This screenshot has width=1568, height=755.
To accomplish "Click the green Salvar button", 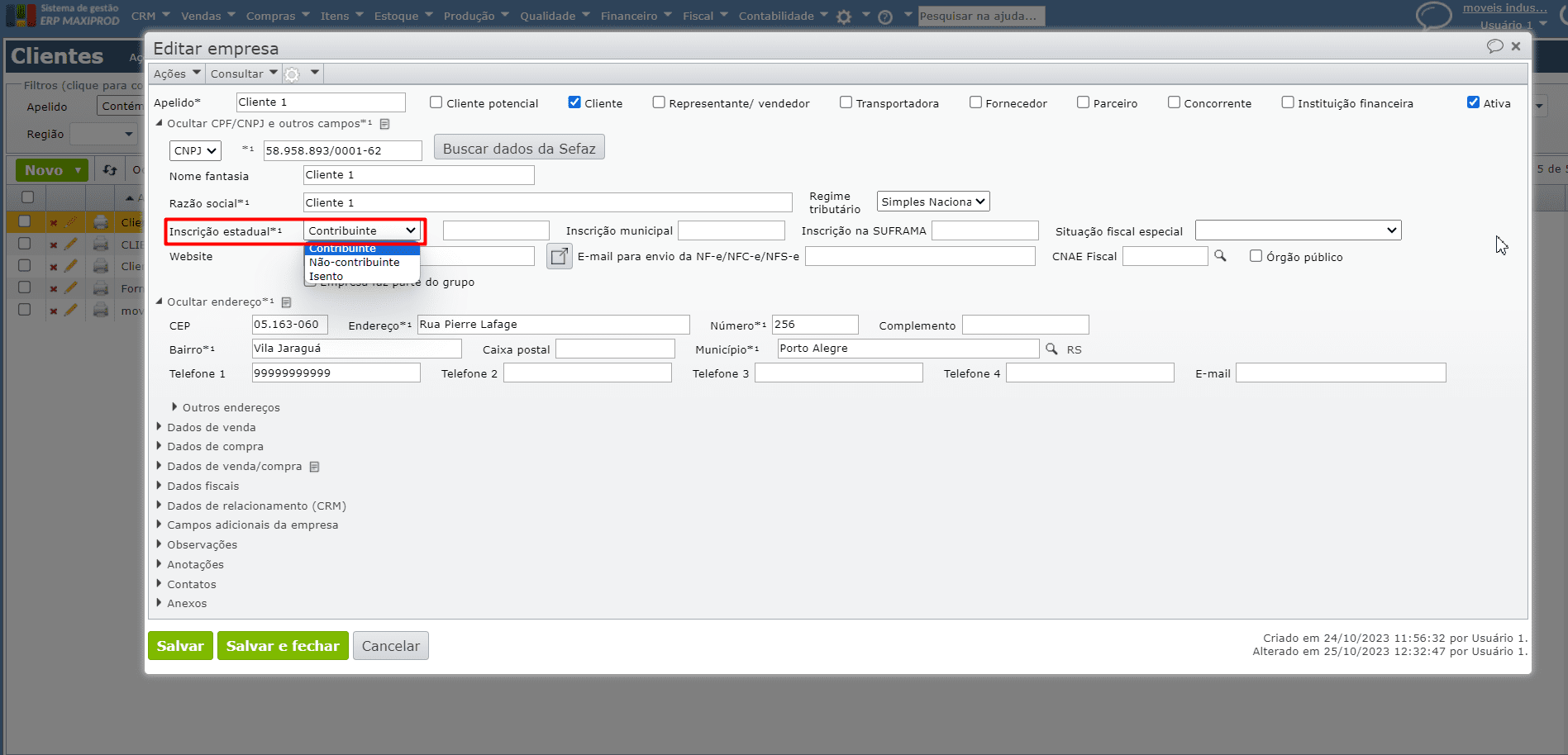I will [180, 646].
